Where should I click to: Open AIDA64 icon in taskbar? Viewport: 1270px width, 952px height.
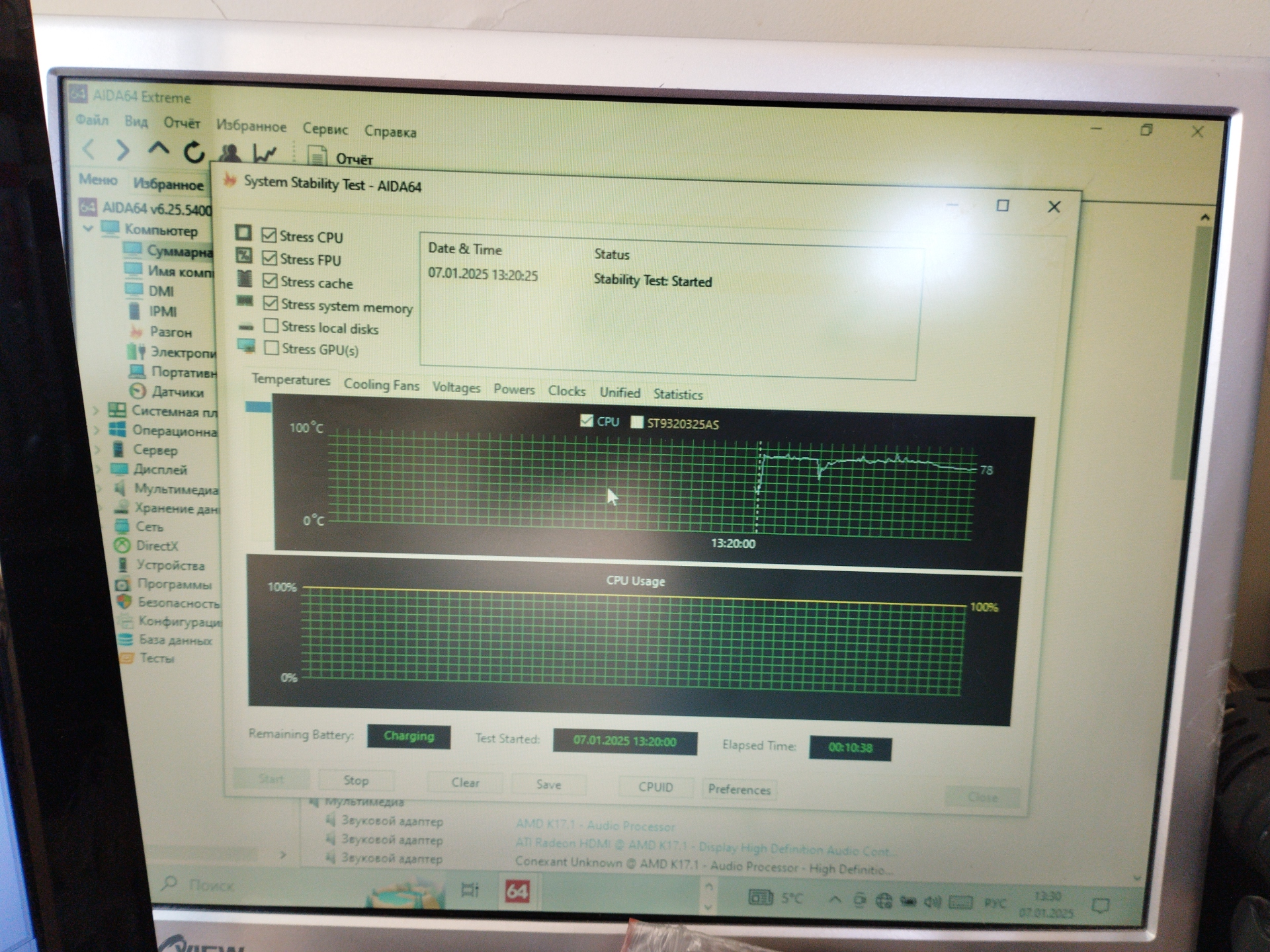pyautogui.click(x=517, y=891)
